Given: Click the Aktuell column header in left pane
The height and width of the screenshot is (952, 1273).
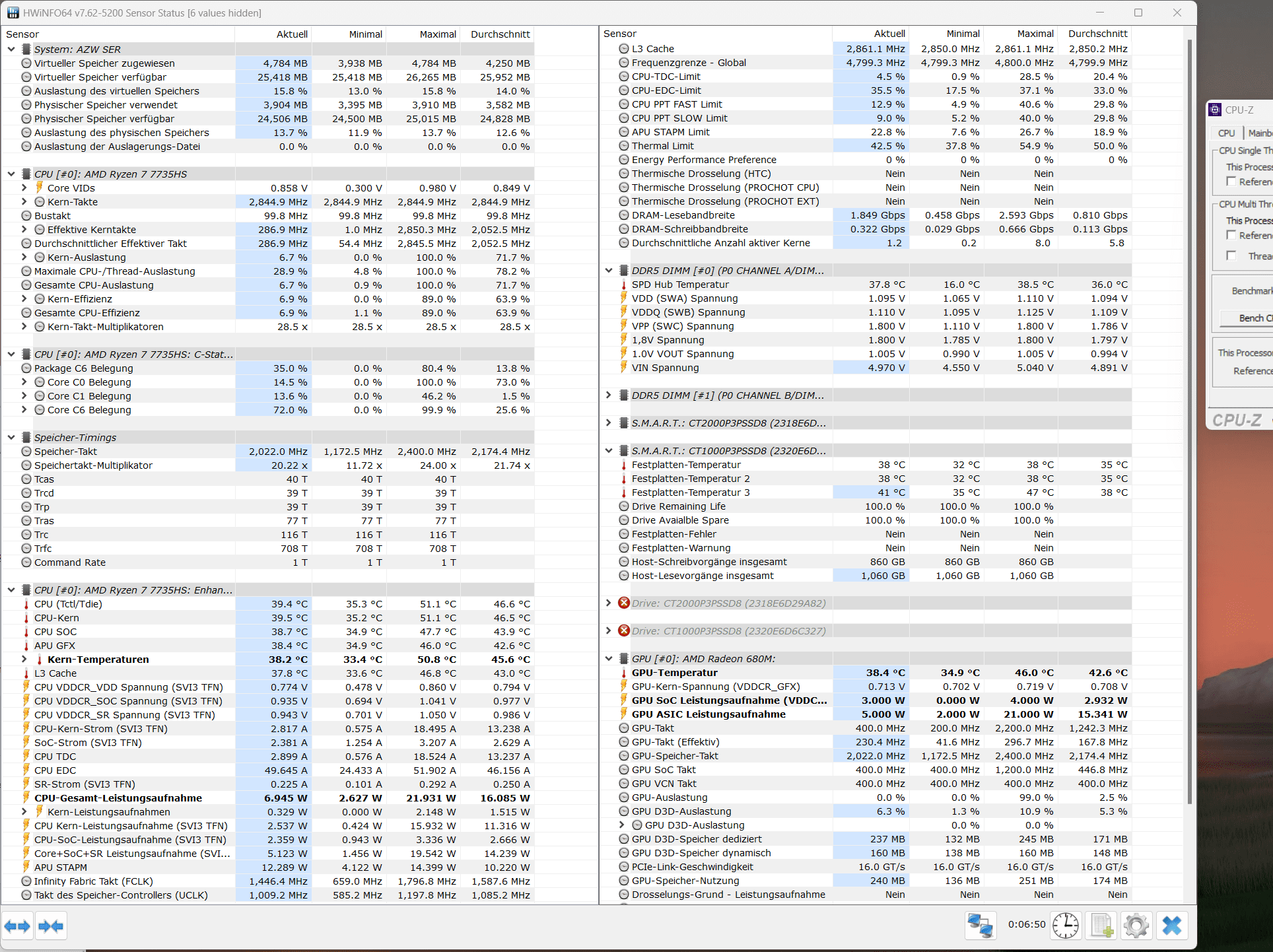Looking at the screenshot, I should [273, 34].
